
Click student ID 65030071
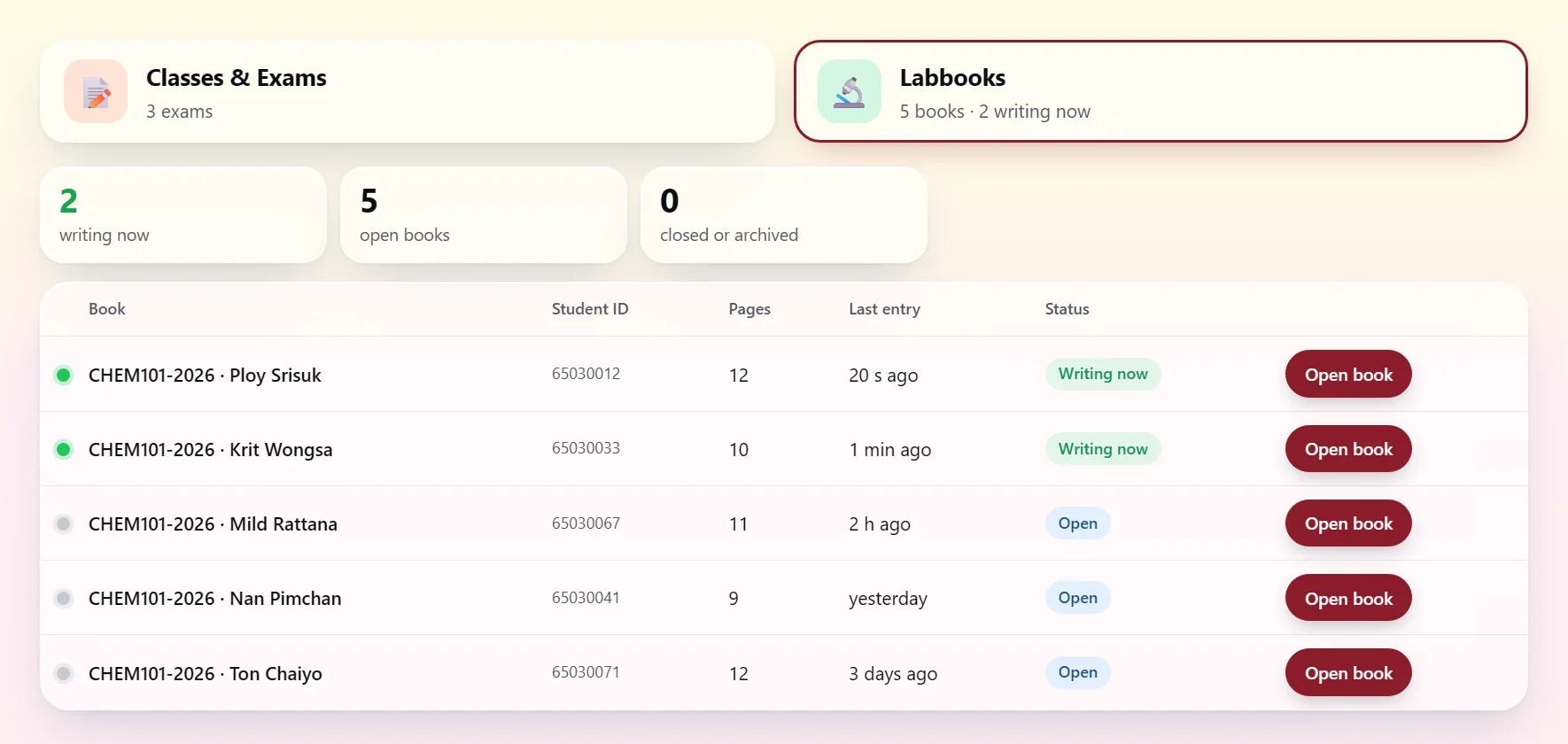pos(586,672)
